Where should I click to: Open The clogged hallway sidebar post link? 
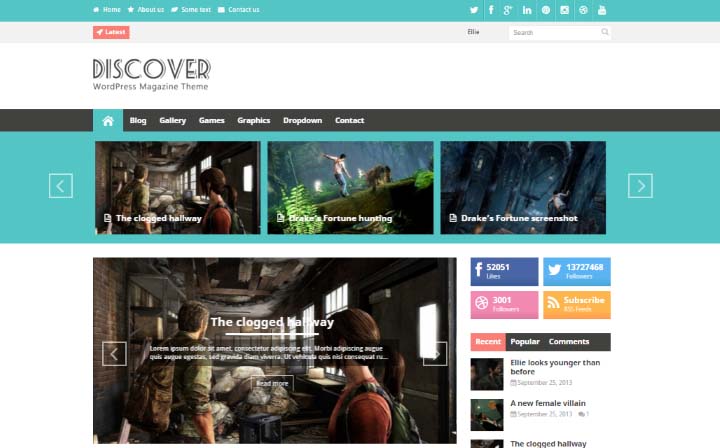click(548, 443)
